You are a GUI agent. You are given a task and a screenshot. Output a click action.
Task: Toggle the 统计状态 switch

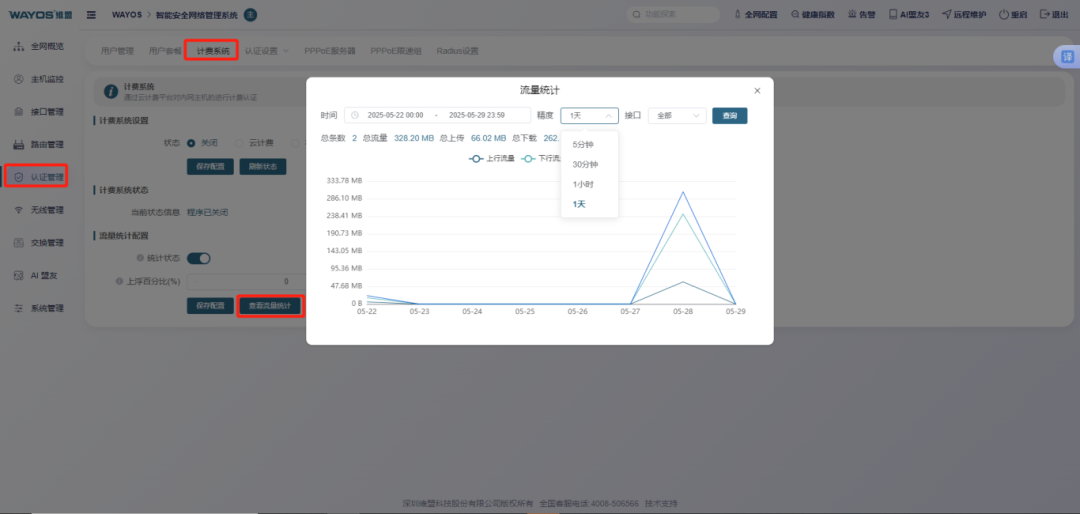(x=198, y=258)
